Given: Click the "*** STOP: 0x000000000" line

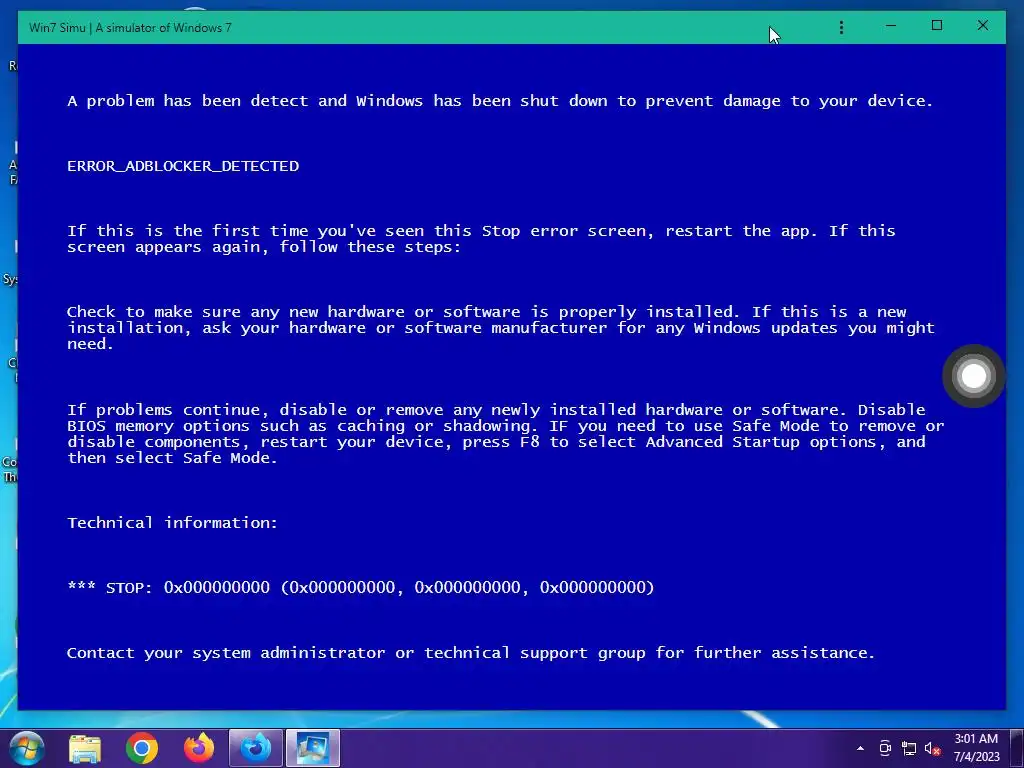Looking at the screenshot, I should [360, 587].
